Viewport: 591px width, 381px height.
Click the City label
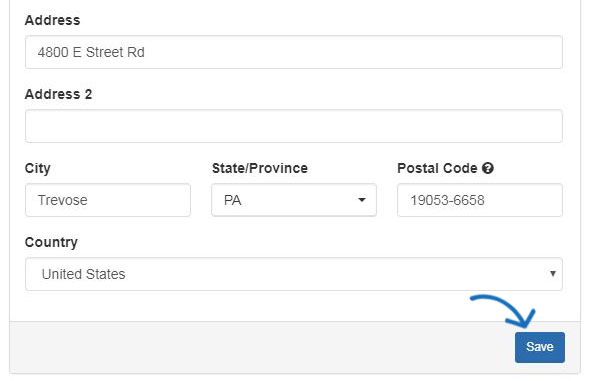pos(38,168)
